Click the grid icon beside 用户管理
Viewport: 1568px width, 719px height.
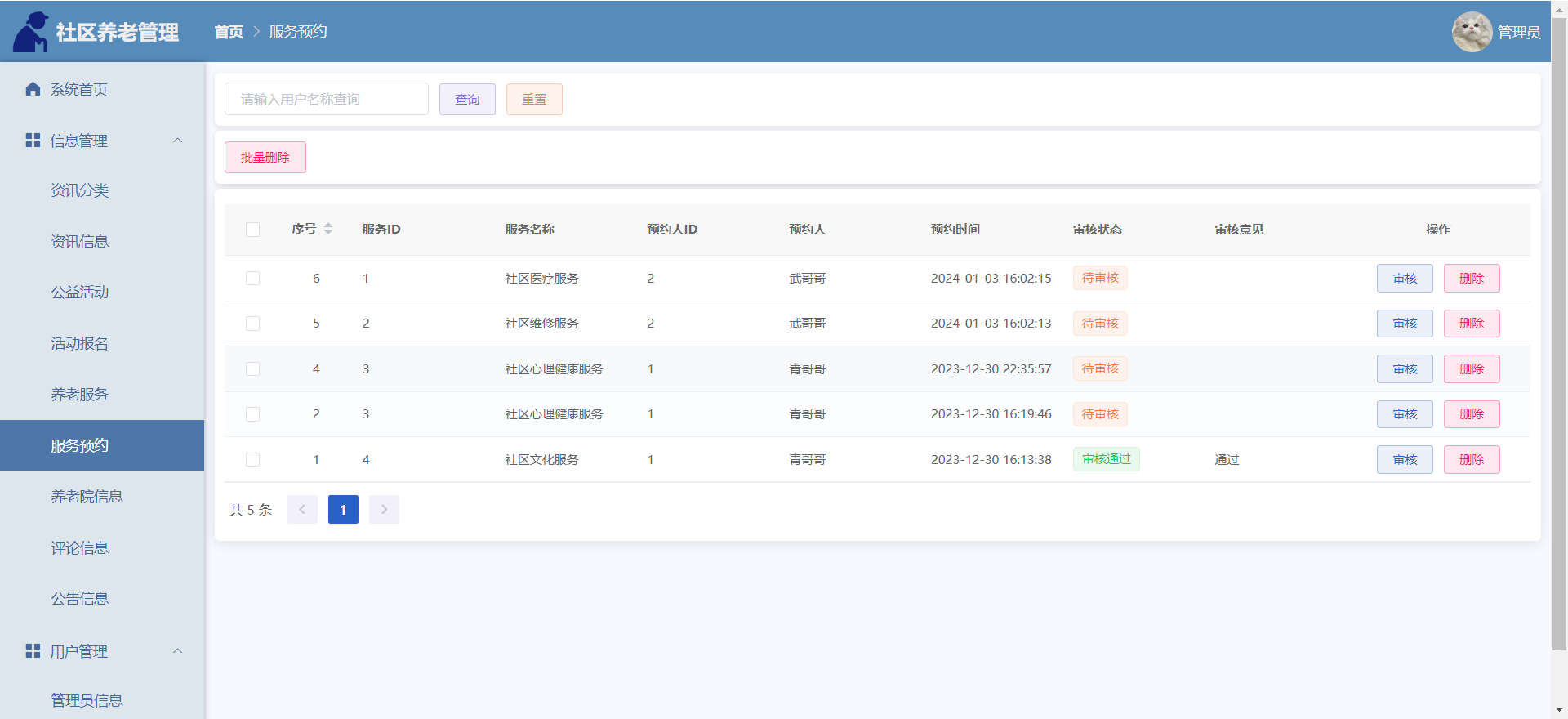33,651
